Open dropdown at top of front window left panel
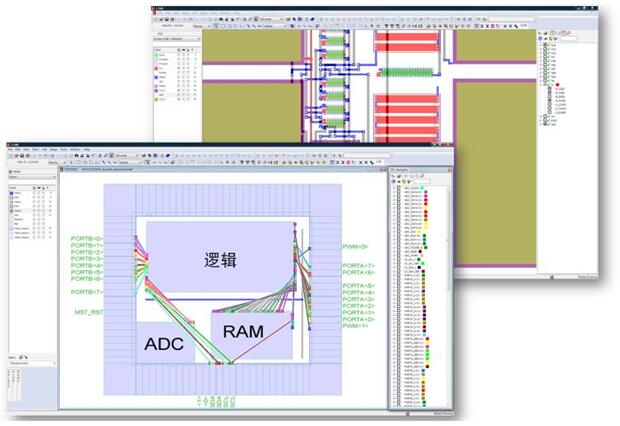This screenshot has width=620, height=426. coord(32,177)
